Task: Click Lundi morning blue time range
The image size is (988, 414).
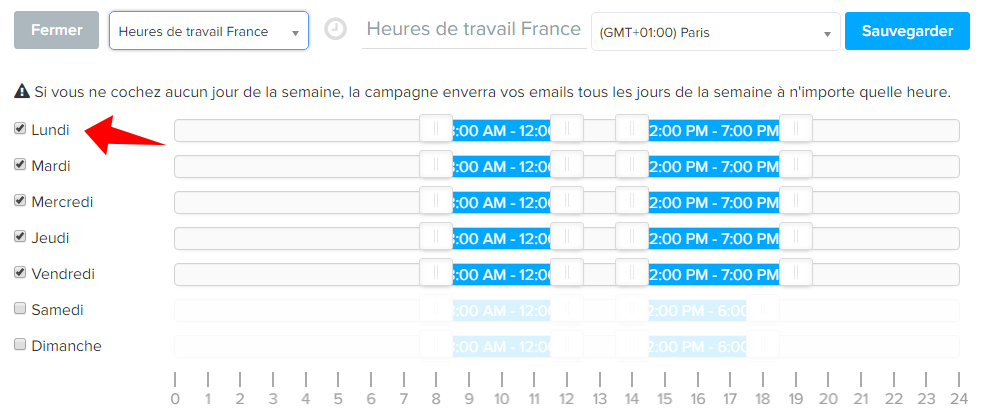Action: (x=502, y=130)
